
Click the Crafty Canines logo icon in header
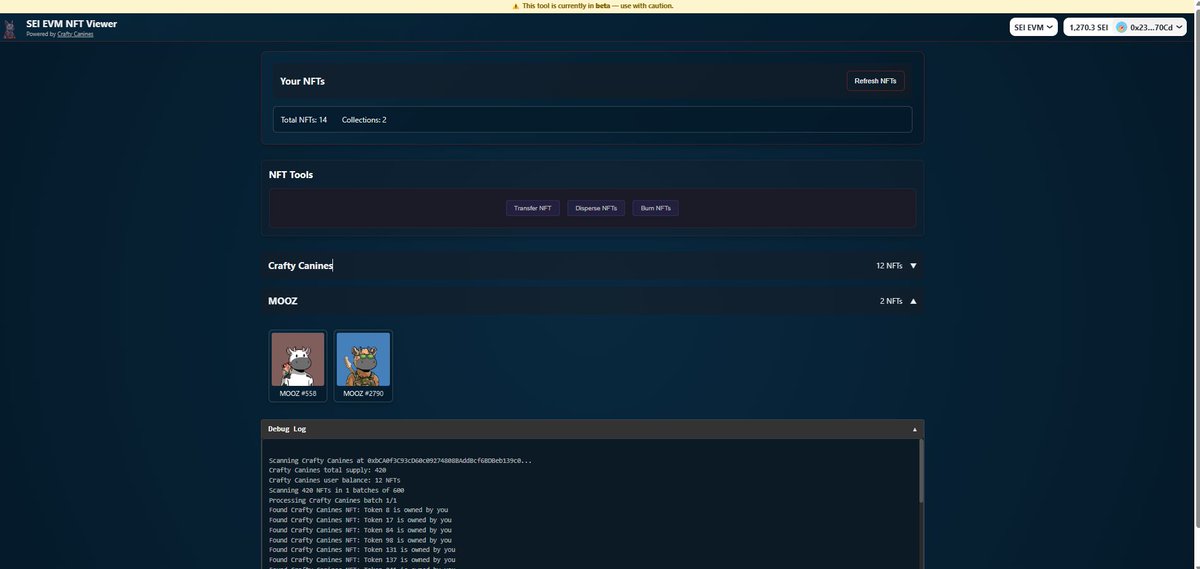coord(10,28)
